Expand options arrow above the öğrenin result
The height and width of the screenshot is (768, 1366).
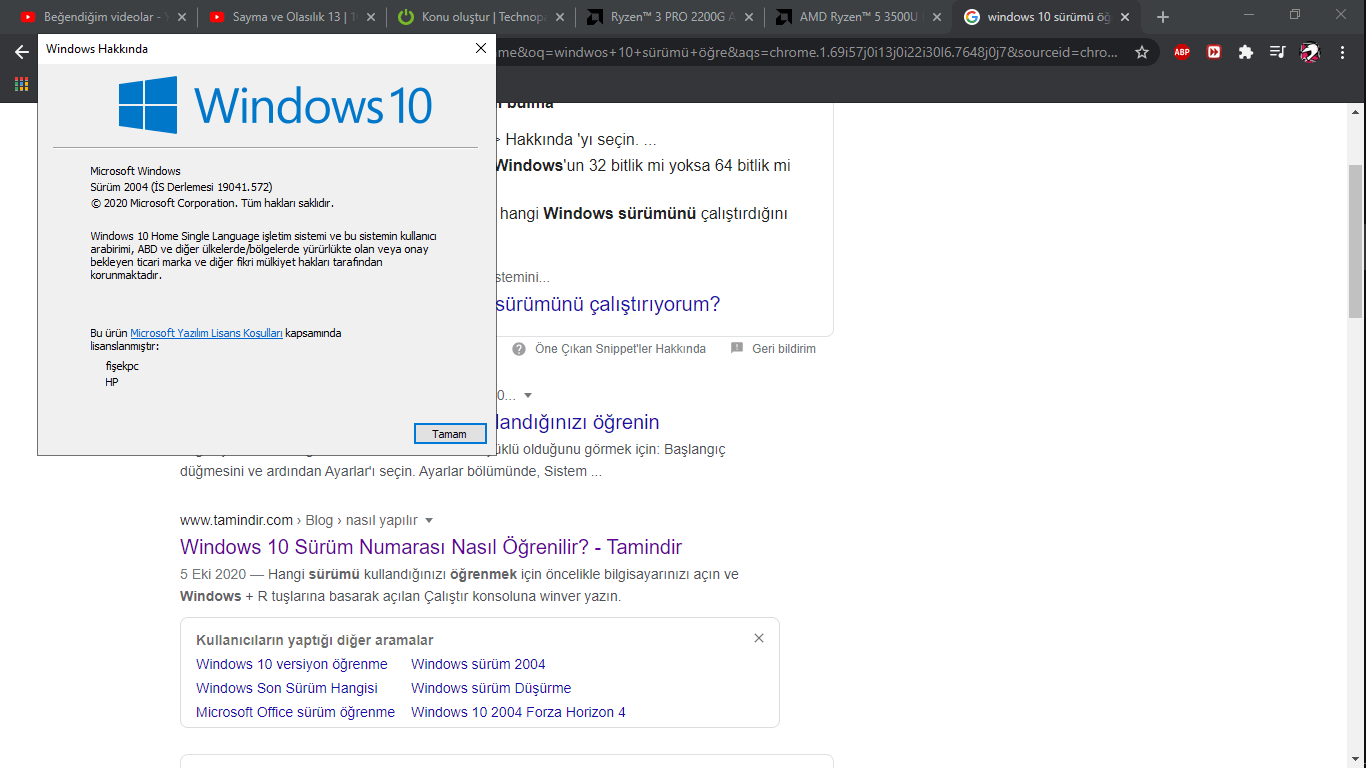click(x=528, y=395)
